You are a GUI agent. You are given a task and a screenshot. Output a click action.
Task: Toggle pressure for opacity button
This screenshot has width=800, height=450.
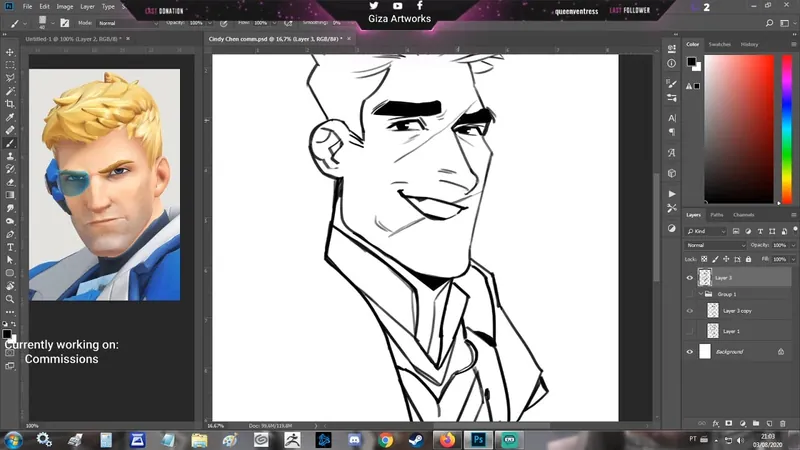tap(223, 23)
